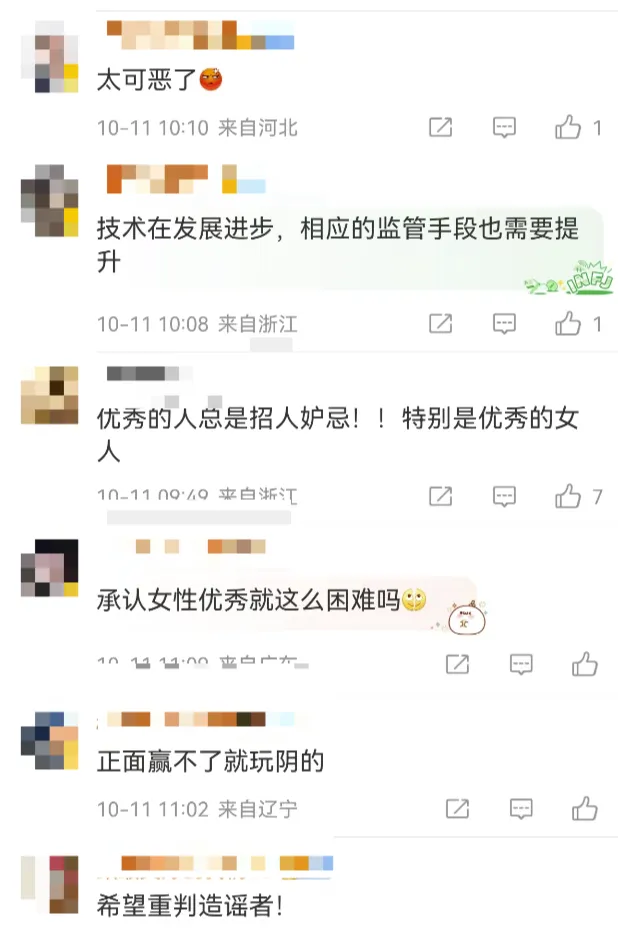Like the '正面赢不了就玩阴的' comment

(584, 808)
